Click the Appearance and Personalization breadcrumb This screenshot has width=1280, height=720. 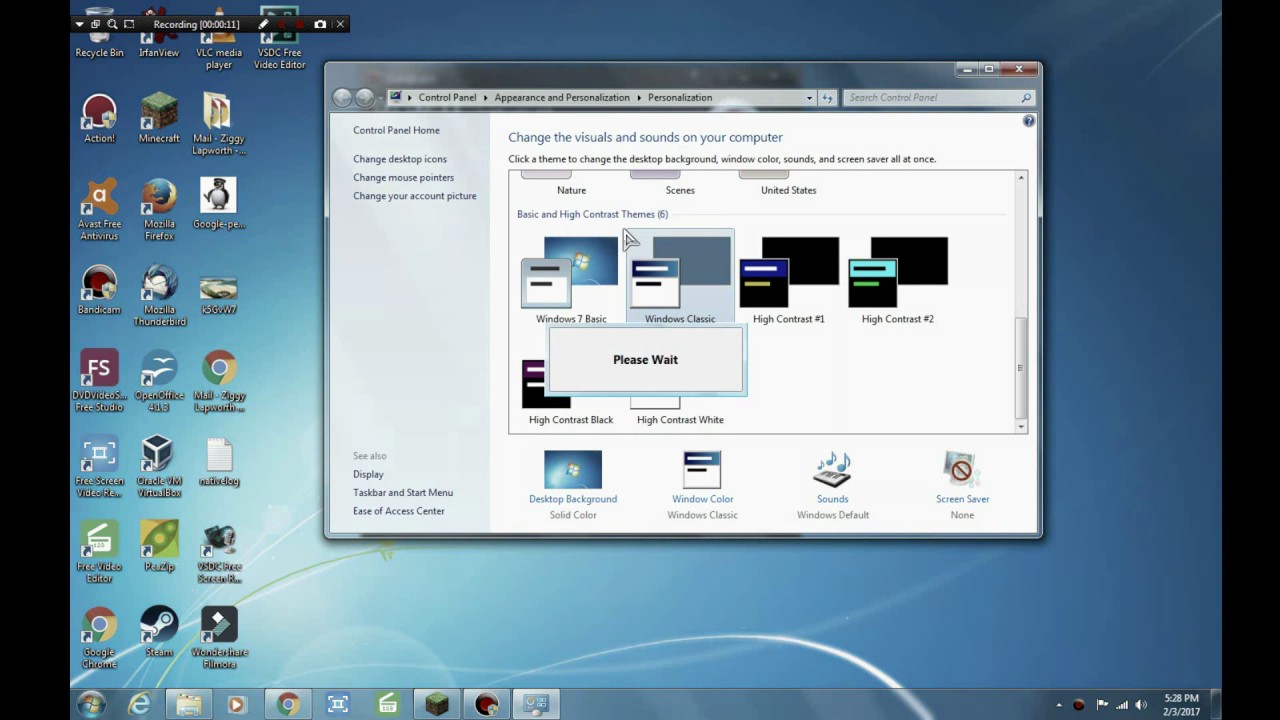click(562, 98)
